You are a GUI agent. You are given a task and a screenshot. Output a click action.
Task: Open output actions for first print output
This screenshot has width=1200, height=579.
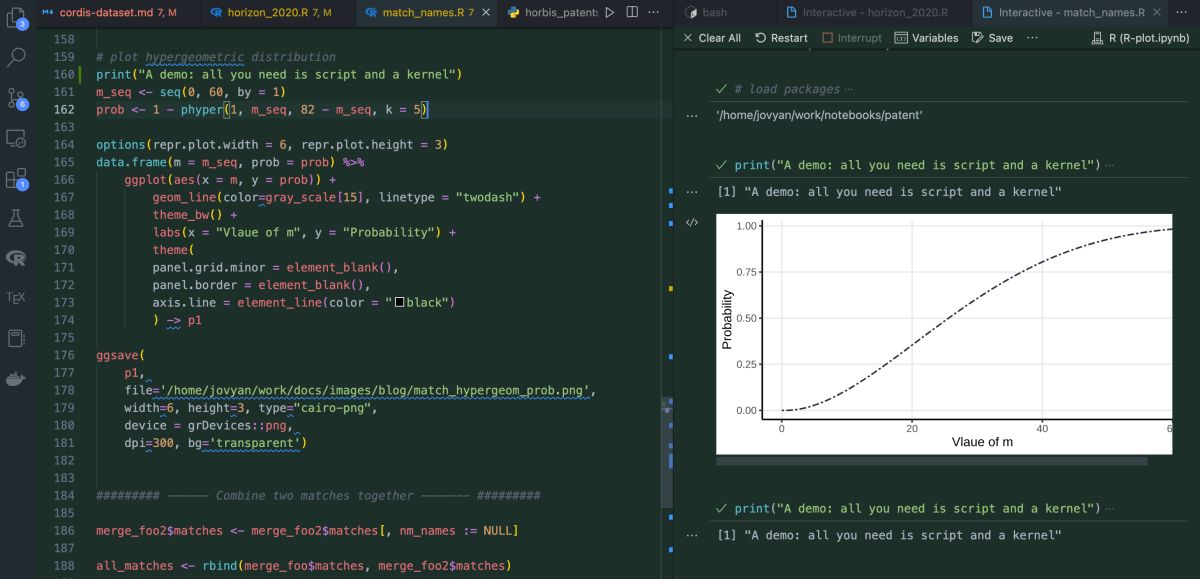pyautogui.click(x=691, y=192)
